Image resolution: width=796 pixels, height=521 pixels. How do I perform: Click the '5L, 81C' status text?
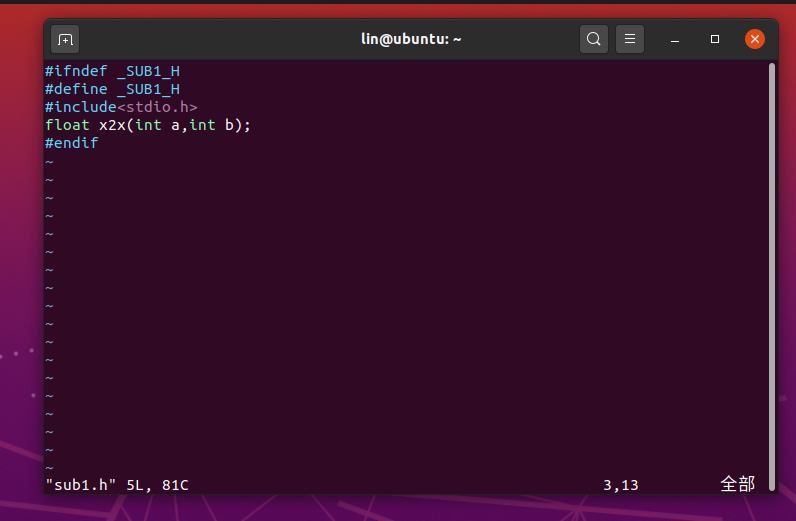point(157,485)
